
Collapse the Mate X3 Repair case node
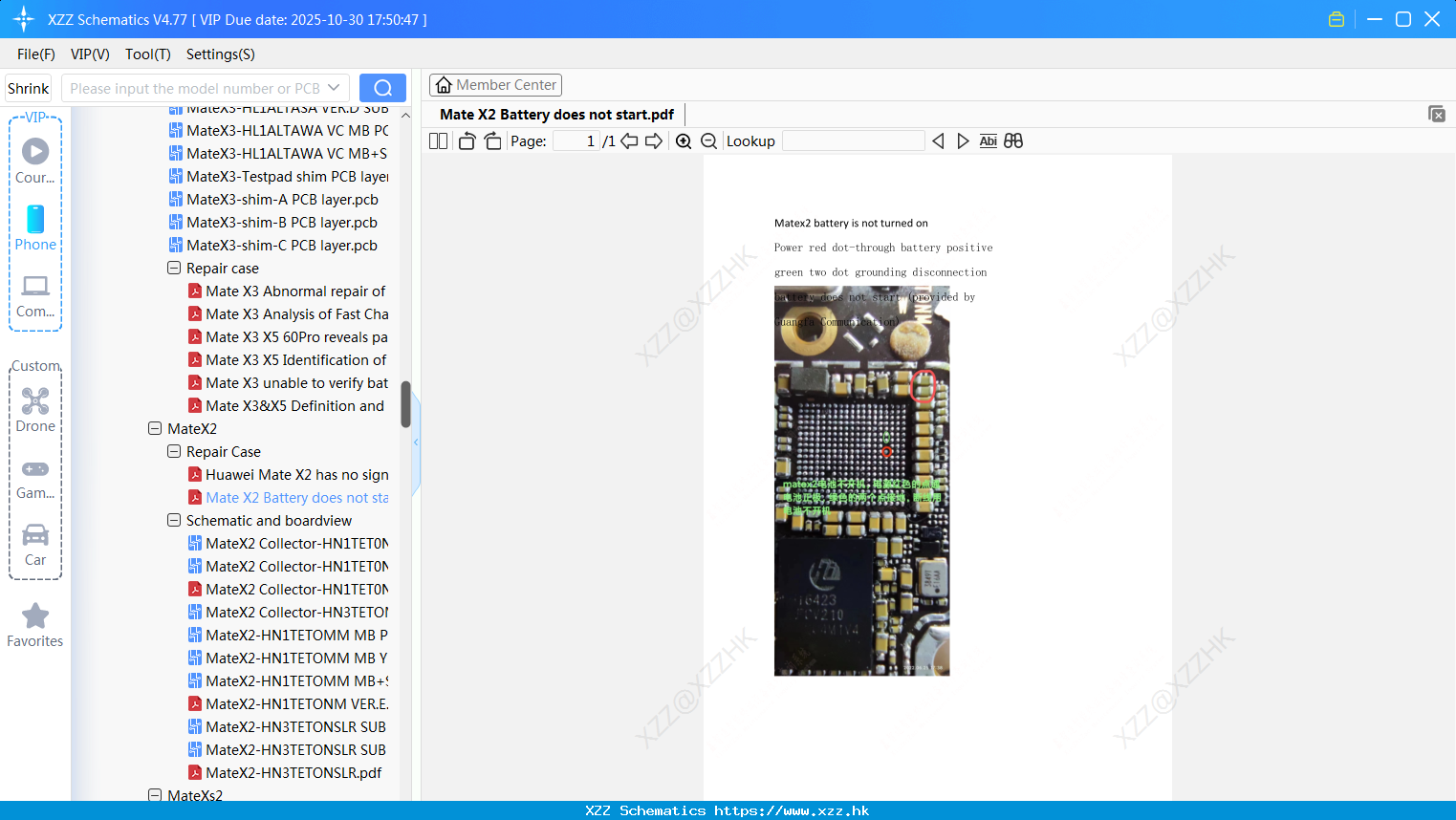point(174,269)
